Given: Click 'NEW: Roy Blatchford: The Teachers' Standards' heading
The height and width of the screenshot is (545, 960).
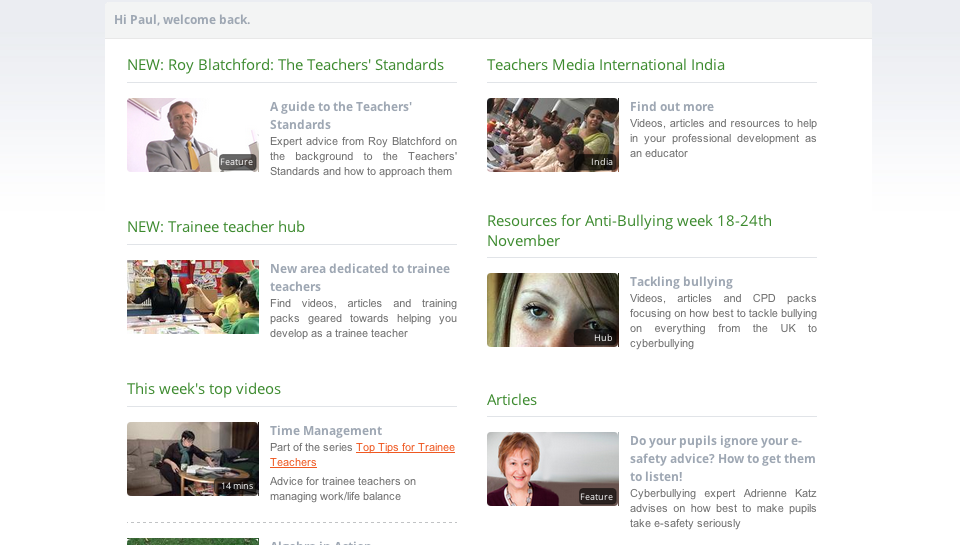Looking at the screenshot, I should [285, 65].
